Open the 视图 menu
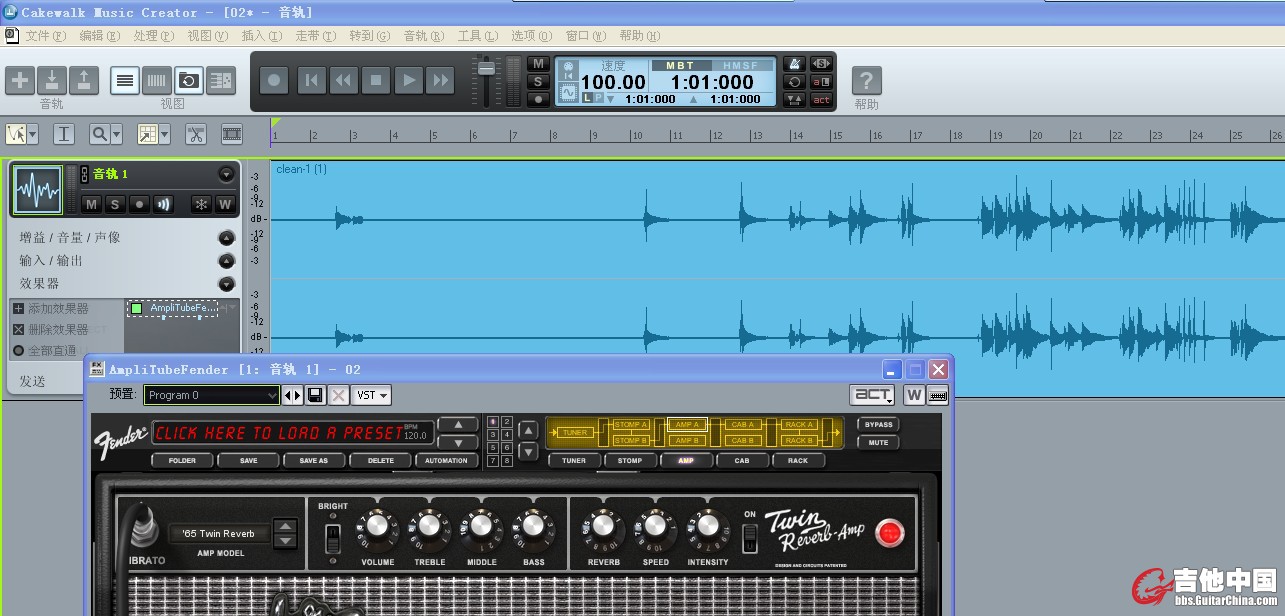This screenshot has width=1285, height=616. (x=207, y=36)
